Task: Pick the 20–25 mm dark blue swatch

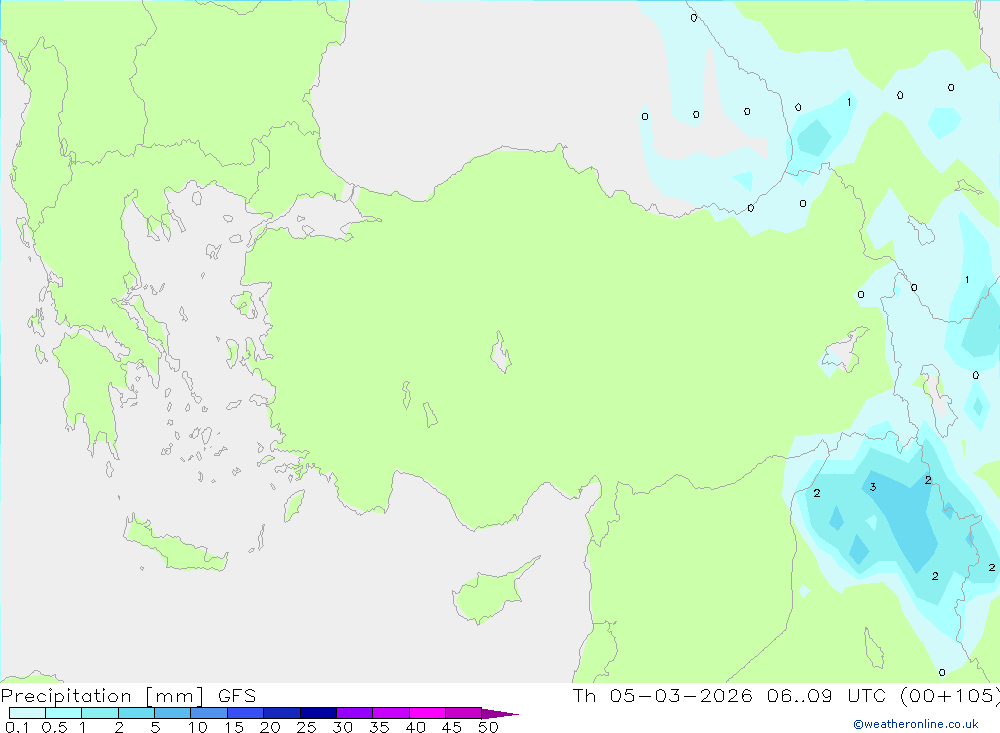Action: (x=282, y=713)
